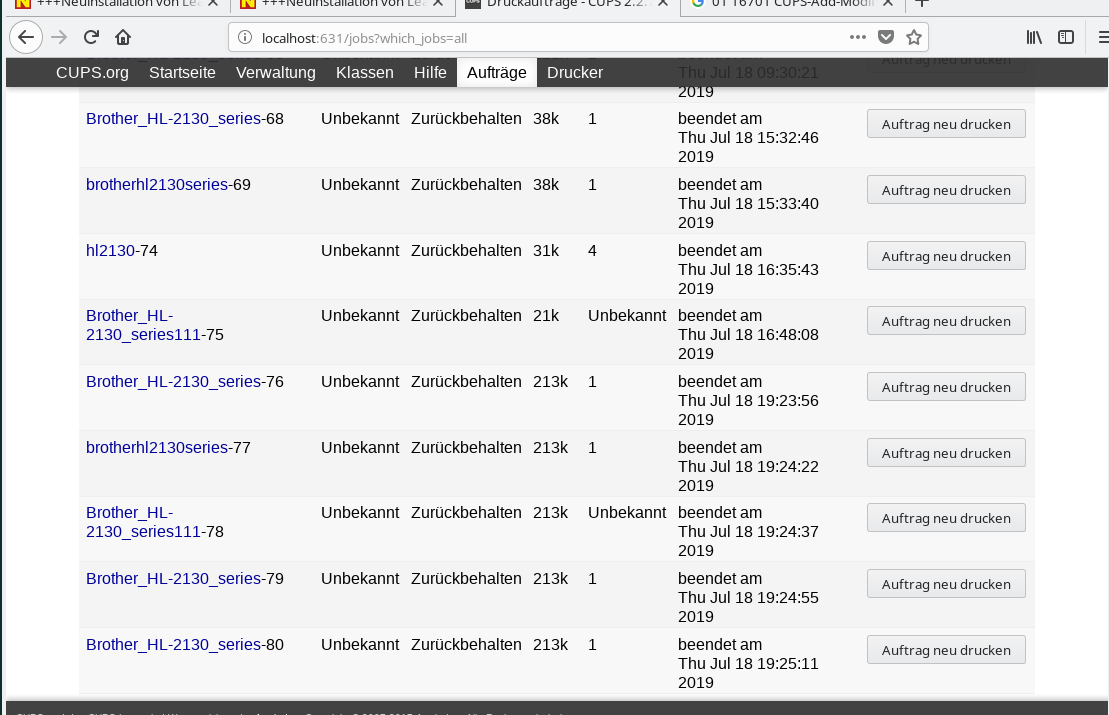Open the Klassen section
Viewport: 1109px width, 715px height.
click(x=365, y=73)
